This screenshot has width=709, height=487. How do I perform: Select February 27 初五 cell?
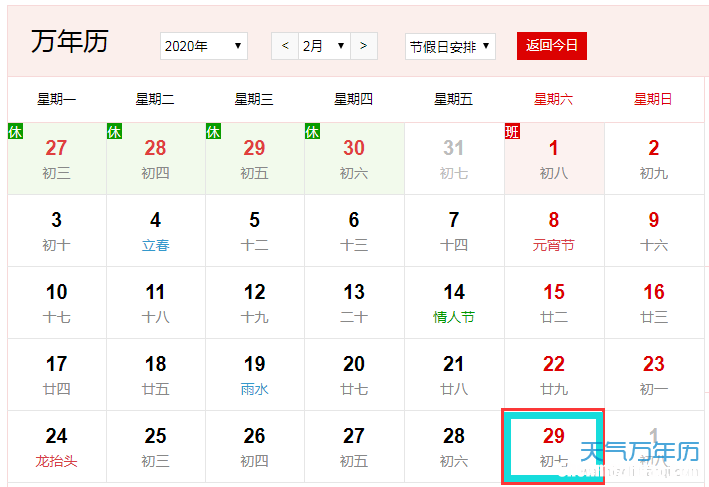click(354, 446)
